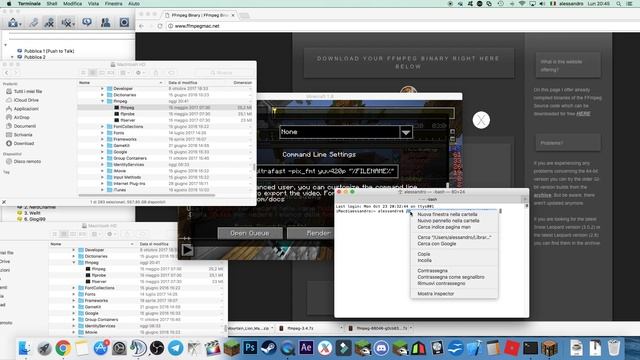This screenshot has width=640, height=360.
Task: Toggle microphone mute in TeamSpeak toolbar
Action: 49,22
